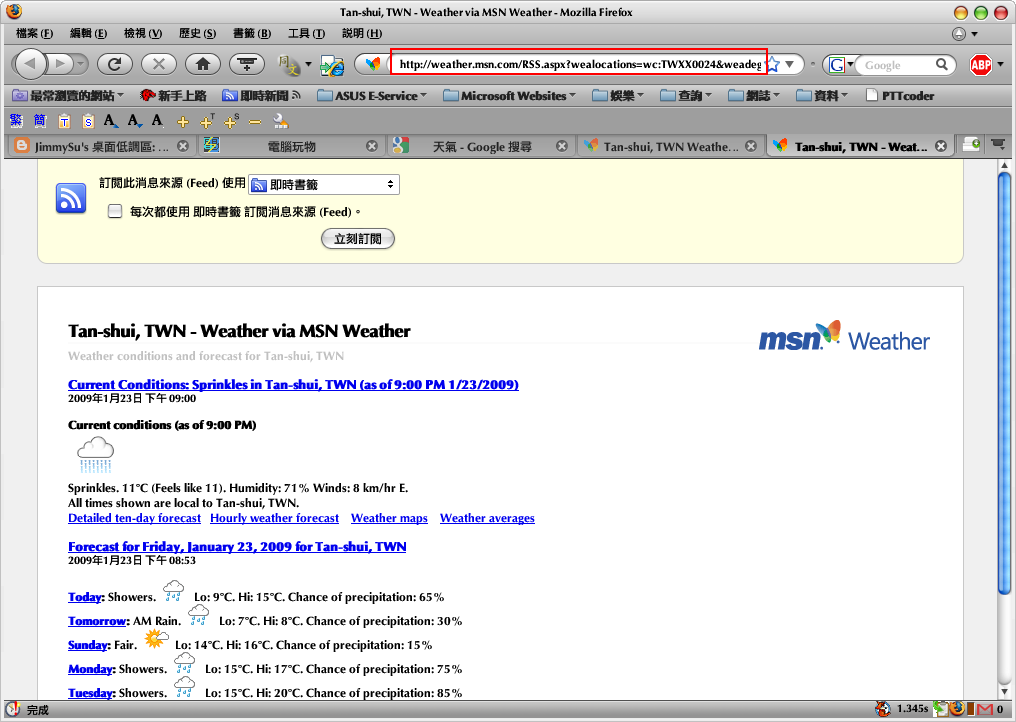Expand the 同文 converter dropdown arrow
This screenshot has width=1016, height=722.
pos(308,64)
